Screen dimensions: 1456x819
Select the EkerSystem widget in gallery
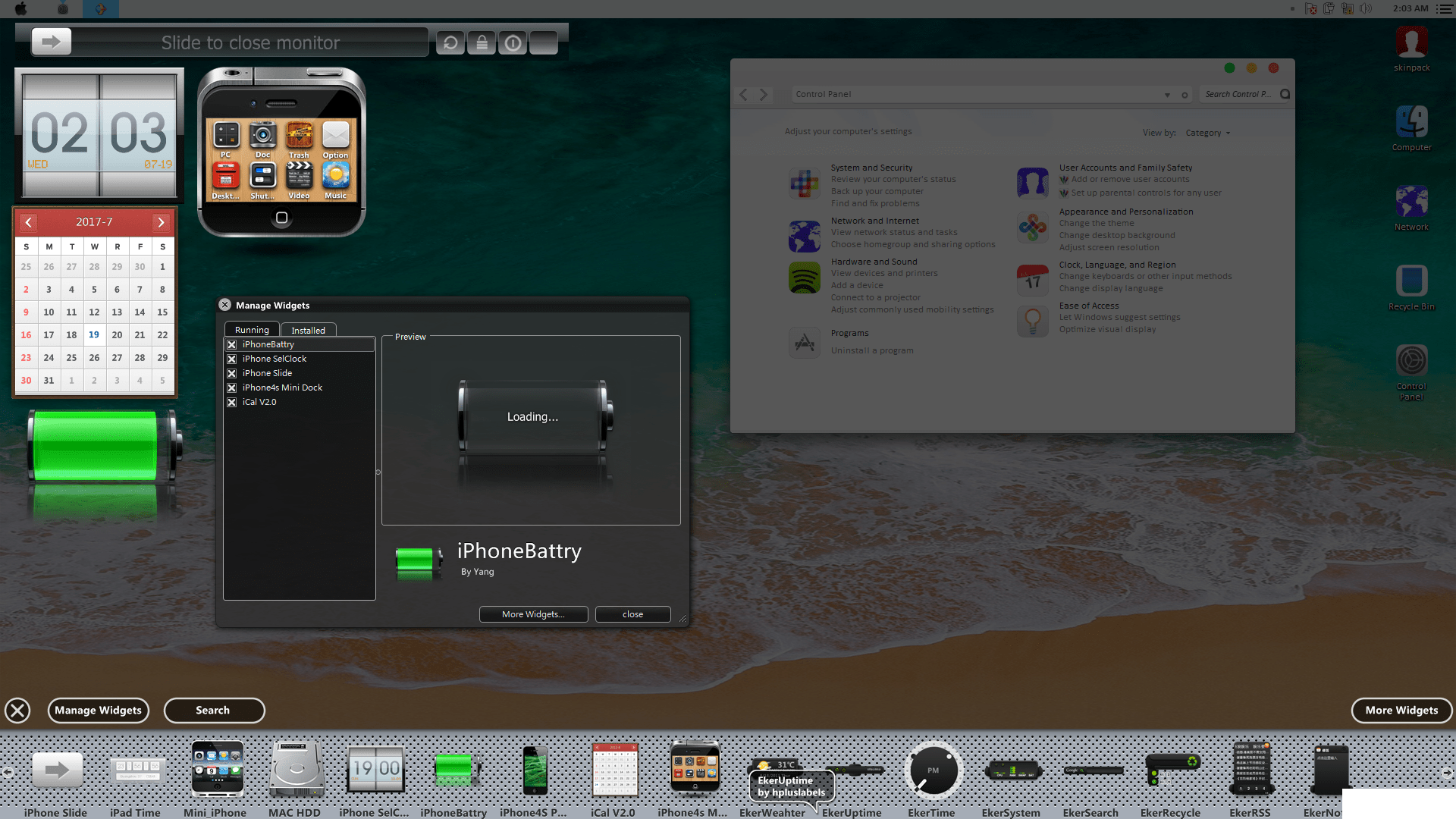(x=1012, y=770)
